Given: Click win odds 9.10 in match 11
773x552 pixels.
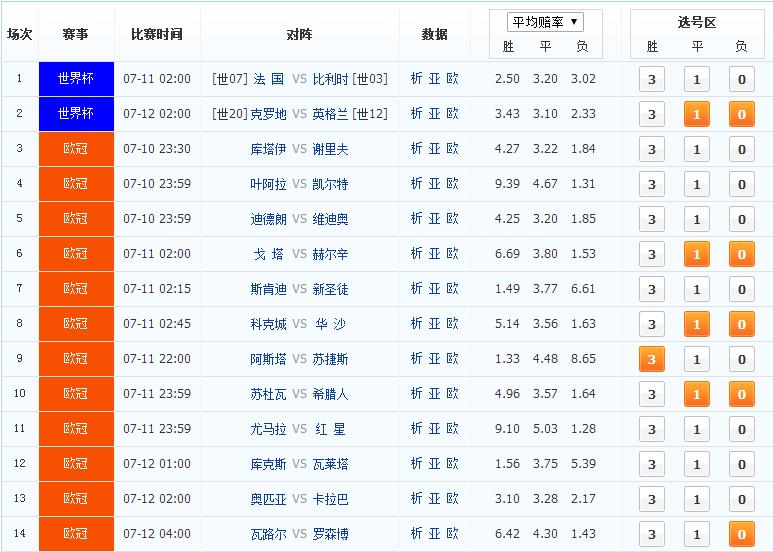Looking at the screenshot, I should pyautogui.click(x=507, y=429).
